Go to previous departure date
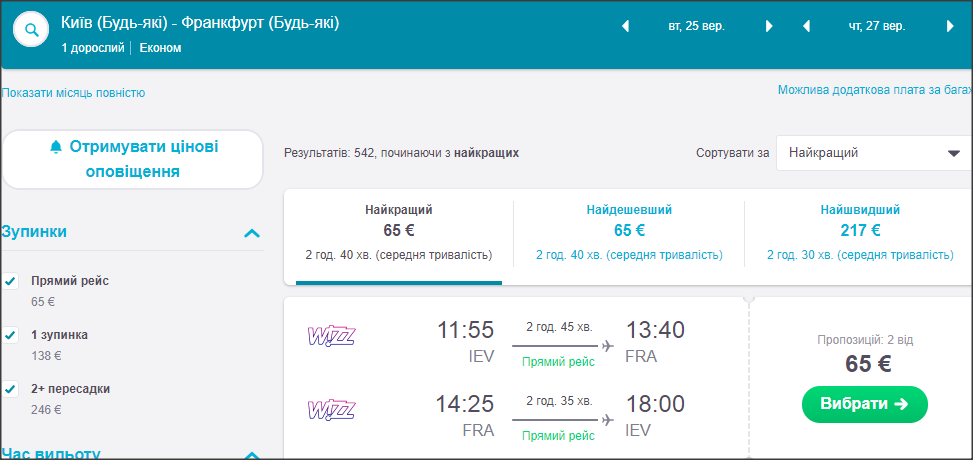 click(x=626, y=27)
